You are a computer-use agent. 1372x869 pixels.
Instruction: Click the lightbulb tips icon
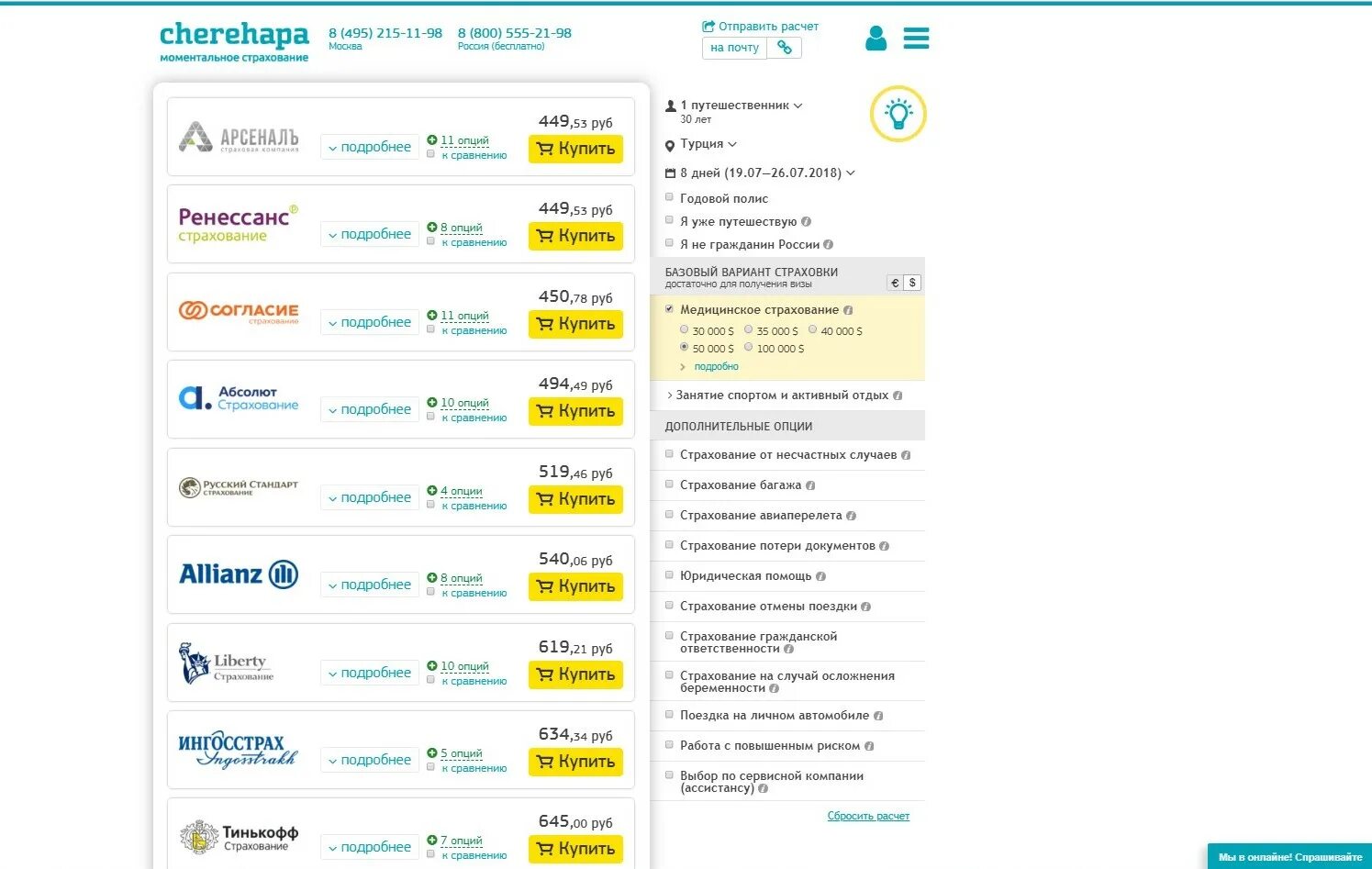coord(898,114)
